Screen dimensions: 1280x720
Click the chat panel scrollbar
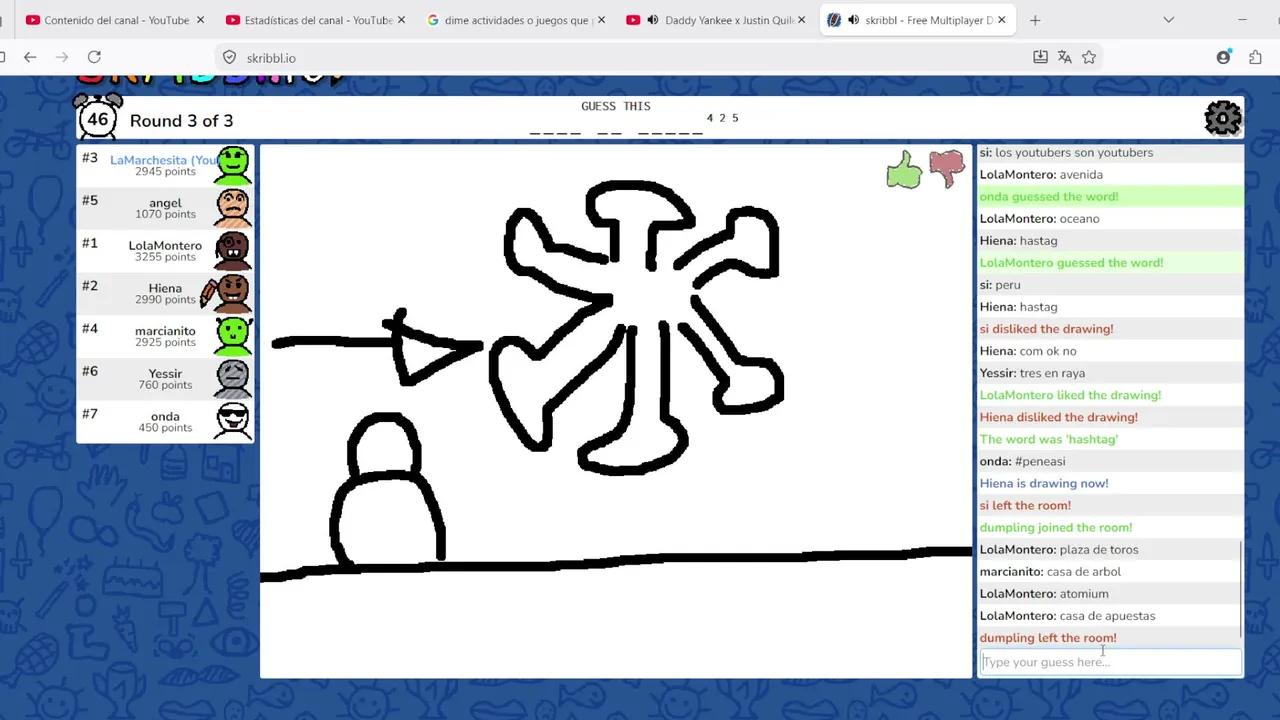(x=1241, y=590)
